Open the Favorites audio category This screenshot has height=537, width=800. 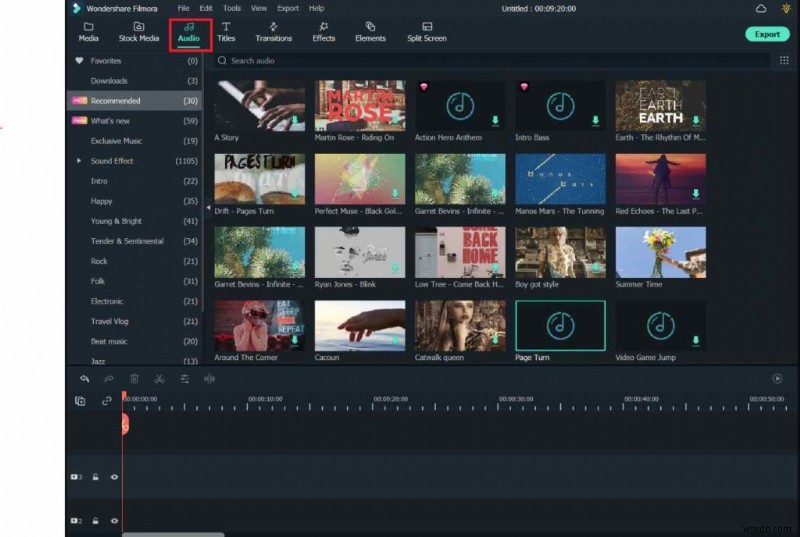click(x=105, y=61)
